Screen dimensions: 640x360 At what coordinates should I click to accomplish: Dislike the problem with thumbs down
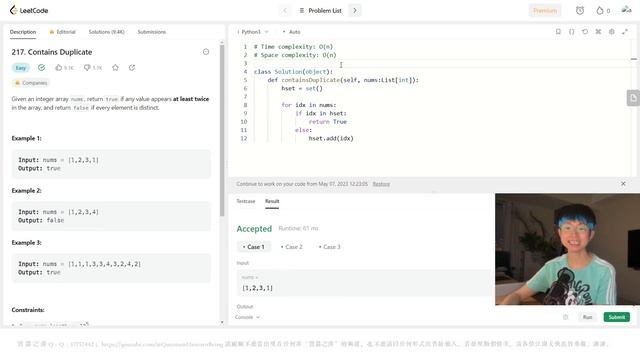click(x=93, y=68)
